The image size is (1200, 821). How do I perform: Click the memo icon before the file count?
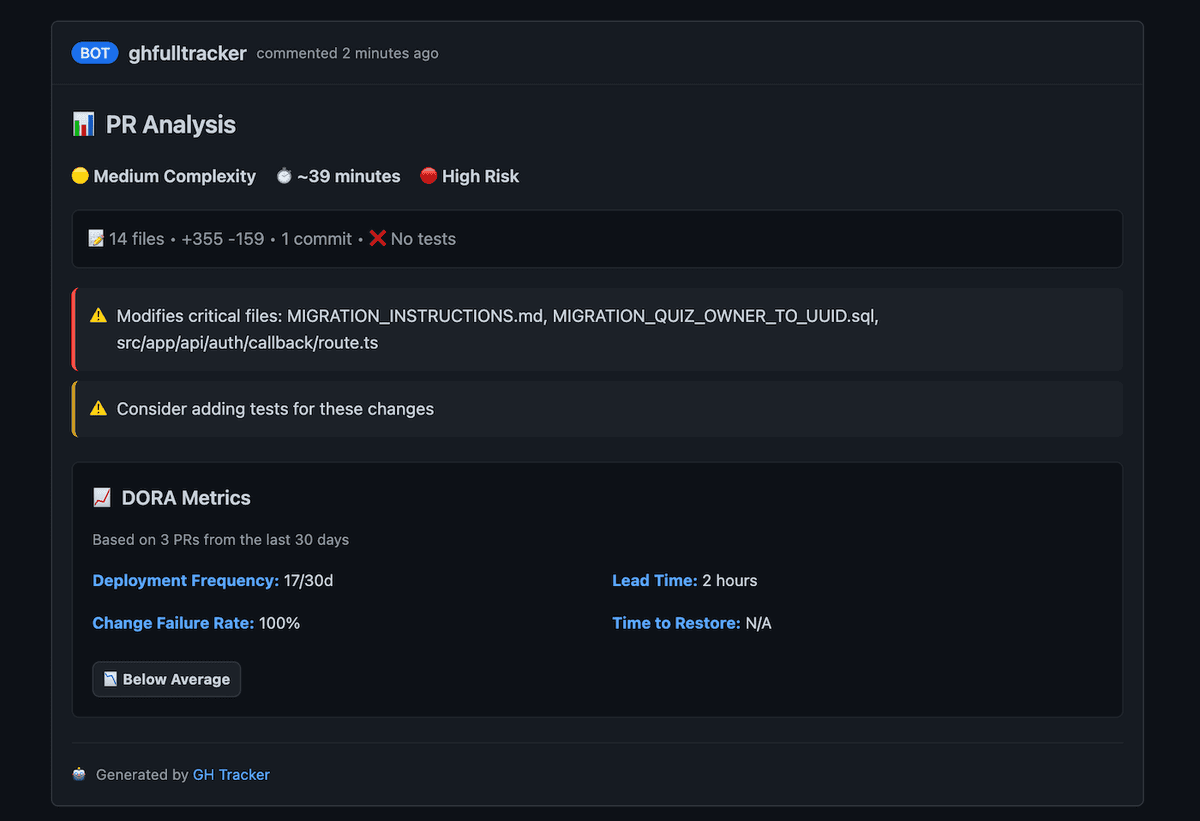click(x=97, y=238)
